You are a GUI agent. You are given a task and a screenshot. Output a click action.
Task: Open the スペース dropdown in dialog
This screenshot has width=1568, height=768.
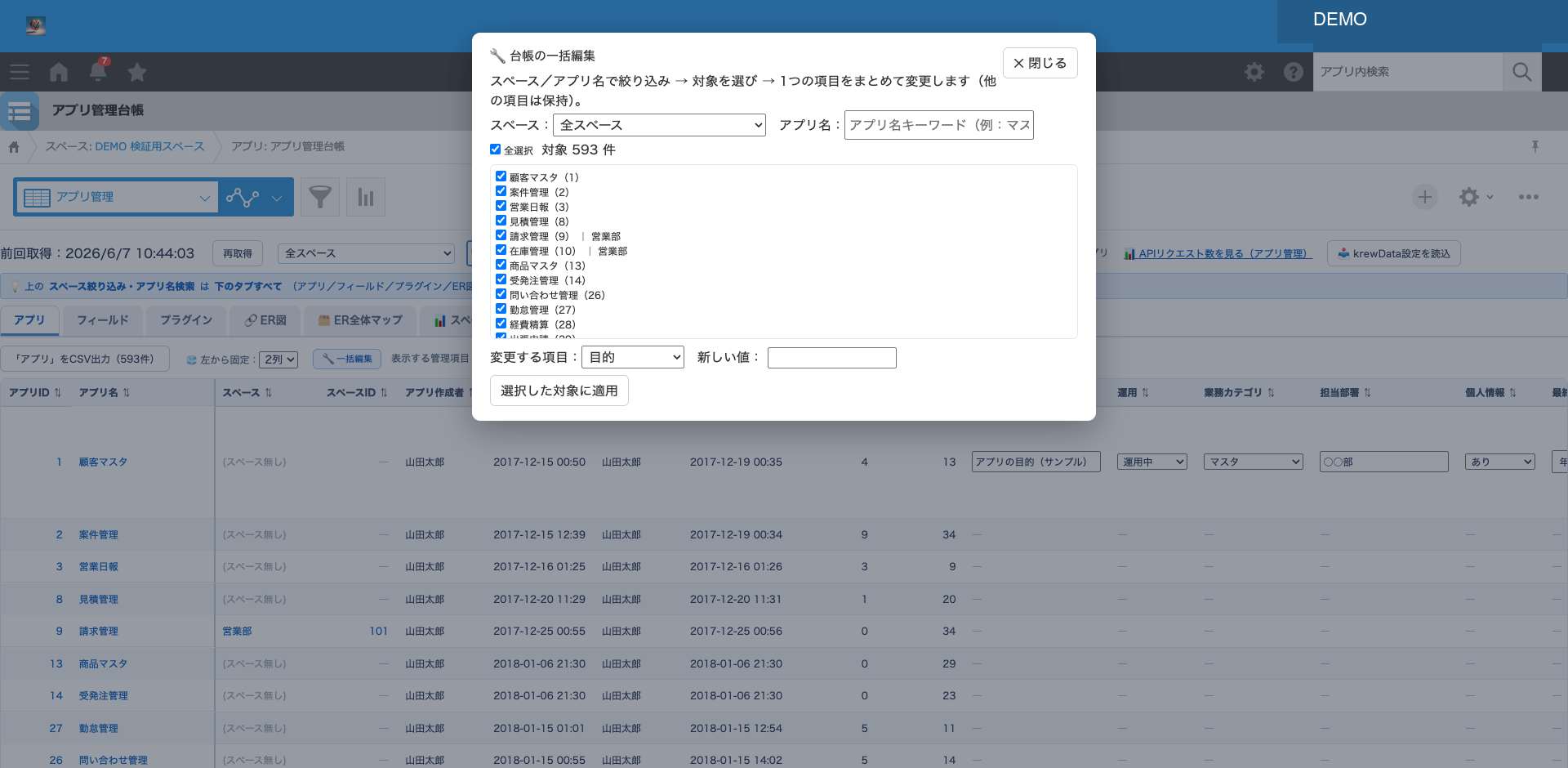click(x=659, y=125)
